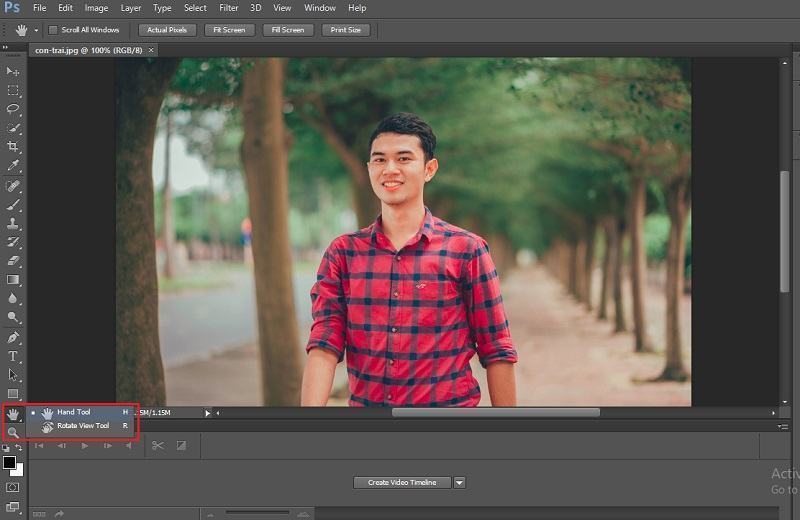Viewport: 800px width, 520px height.
Task: Select the Lasso tool
Action: [13, 109]
